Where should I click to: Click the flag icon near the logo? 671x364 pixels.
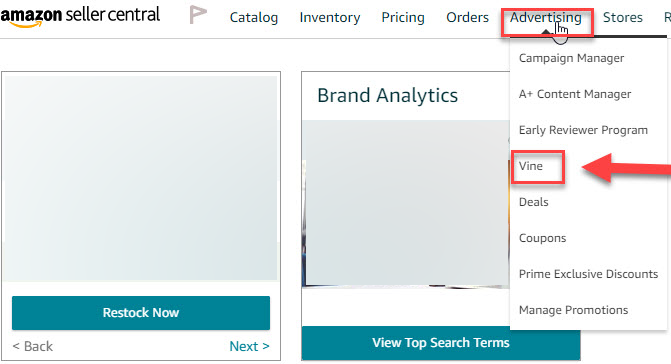pos(198,15)
